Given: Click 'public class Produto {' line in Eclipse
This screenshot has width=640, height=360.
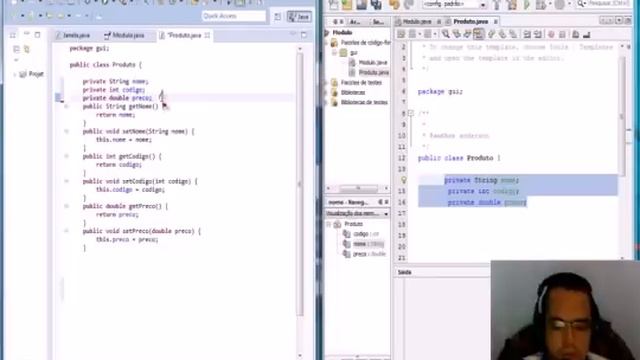Looking at the screenshot, I should click(x=106, y=65).
